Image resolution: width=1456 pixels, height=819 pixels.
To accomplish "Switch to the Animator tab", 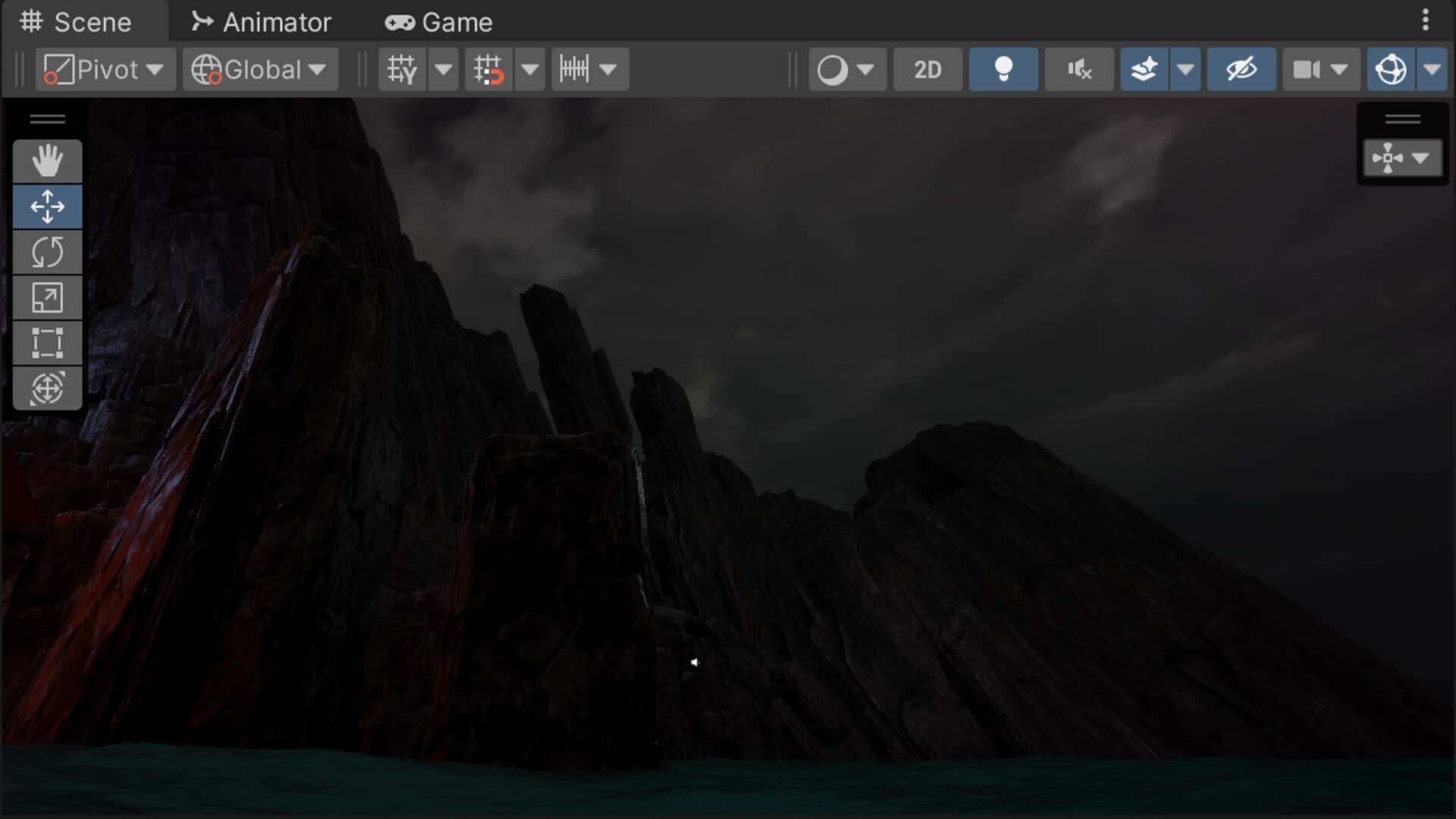I will pyautogui.click(x=262, y=22).
